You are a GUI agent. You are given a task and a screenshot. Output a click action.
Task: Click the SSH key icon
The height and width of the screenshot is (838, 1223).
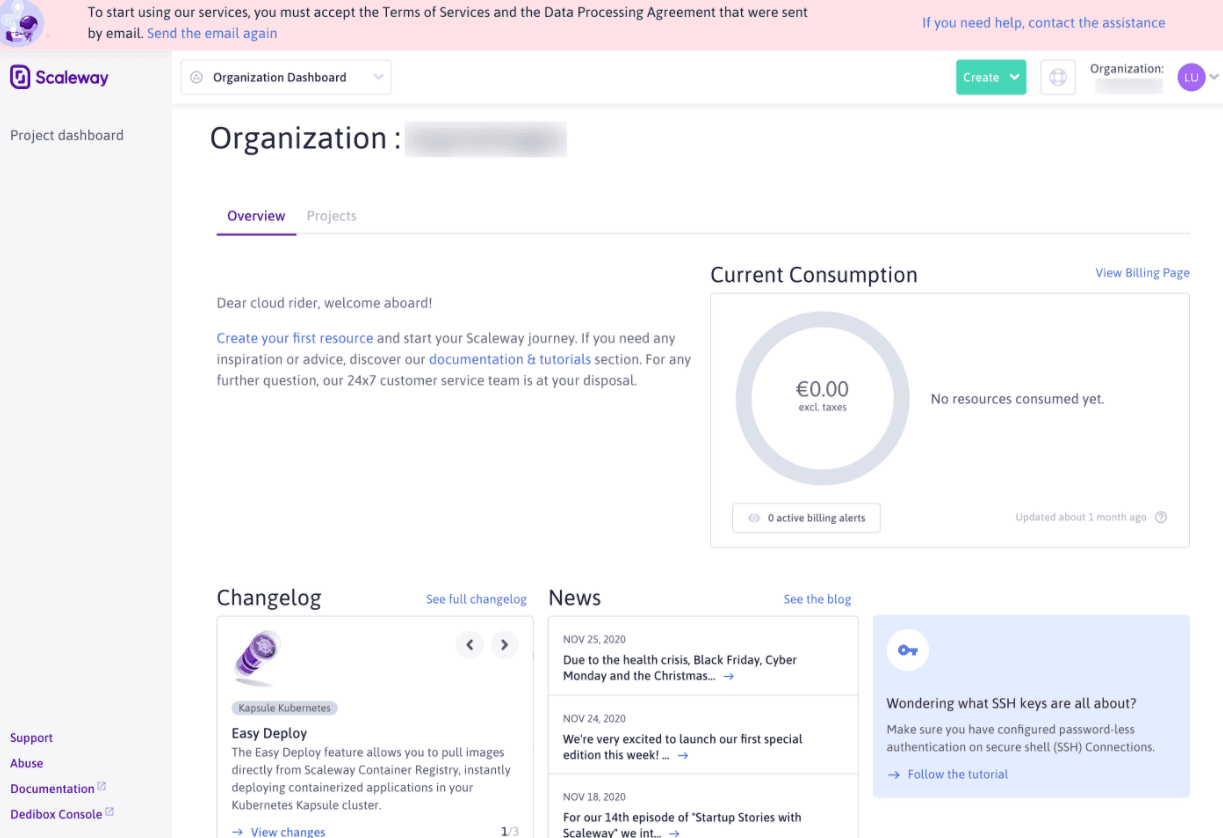click(907, 651)
